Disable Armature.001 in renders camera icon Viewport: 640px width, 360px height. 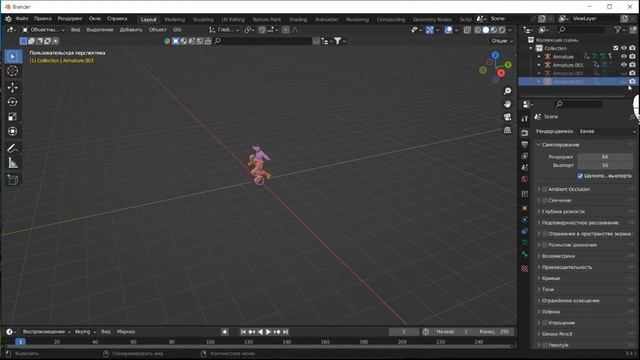click(x=632, y=64)
